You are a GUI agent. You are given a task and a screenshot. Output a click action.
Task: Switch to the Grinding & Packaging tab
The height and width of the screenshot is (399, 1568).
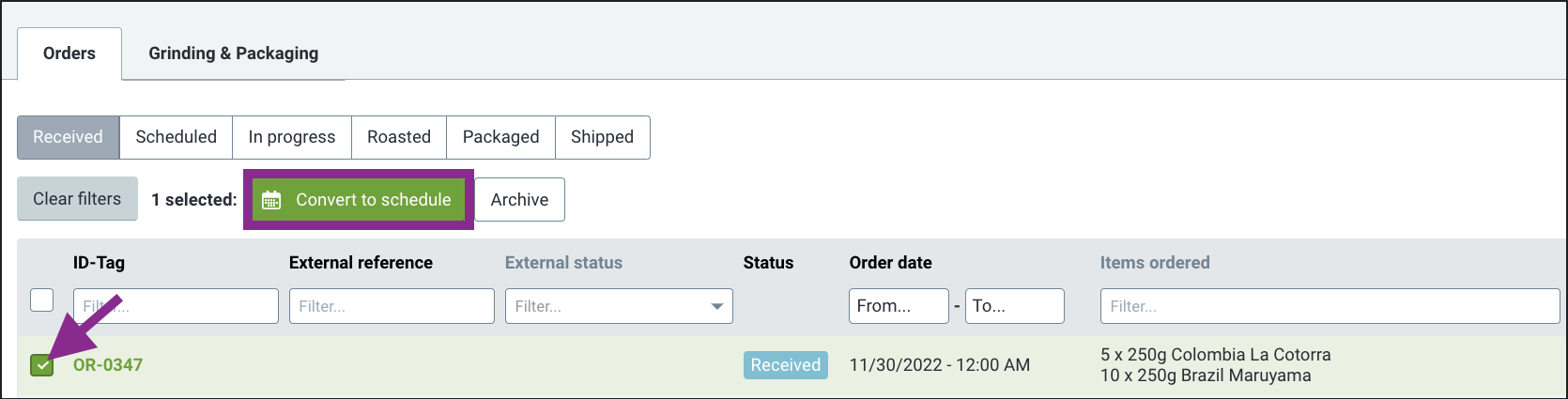pyautogui.click(x=234, y=54)
